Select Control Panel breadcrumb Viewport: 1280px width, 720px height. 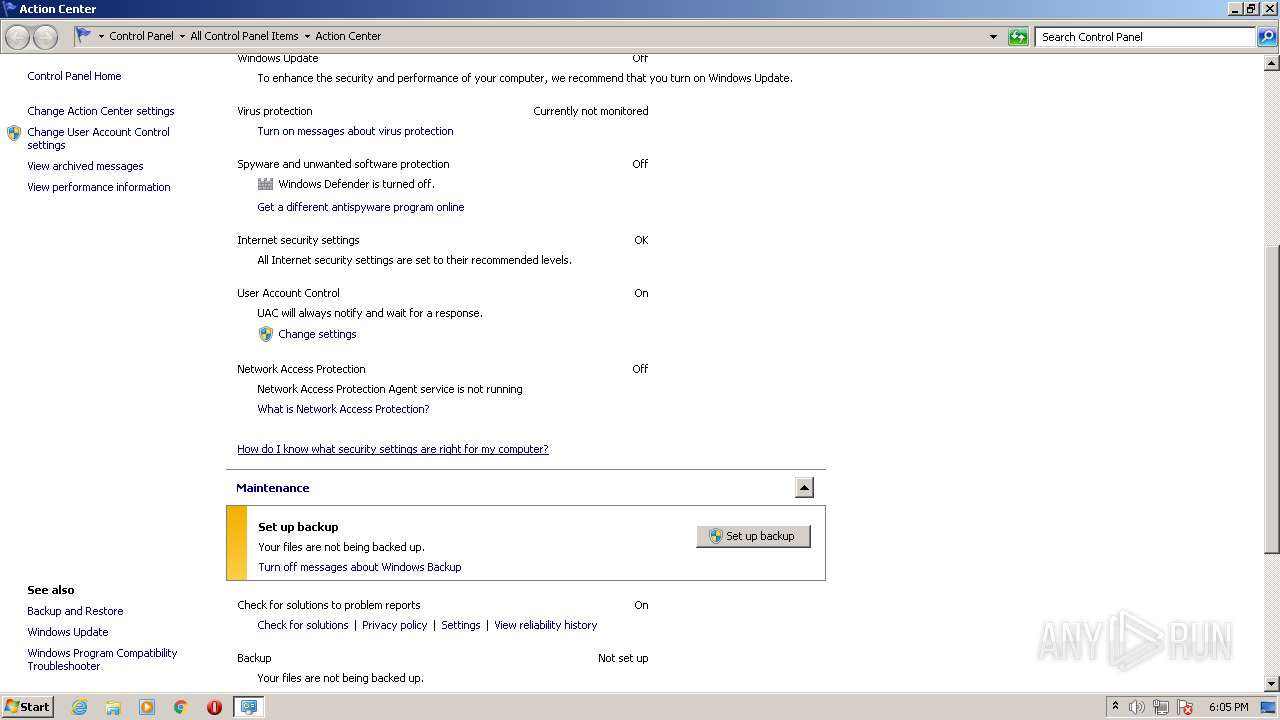[141, 36]
